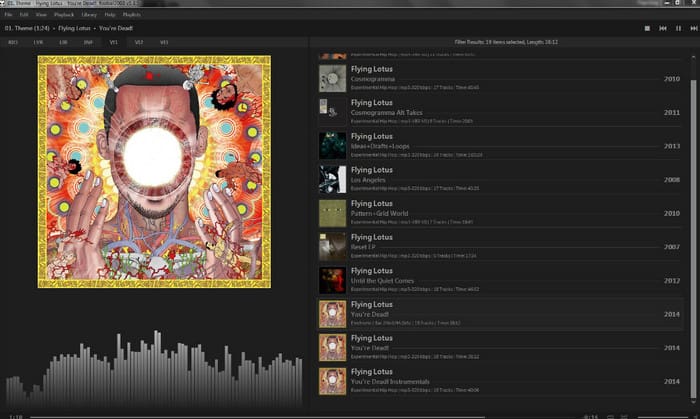
Task: Click the now-playing title 01. Theme text
Action: 27,28
